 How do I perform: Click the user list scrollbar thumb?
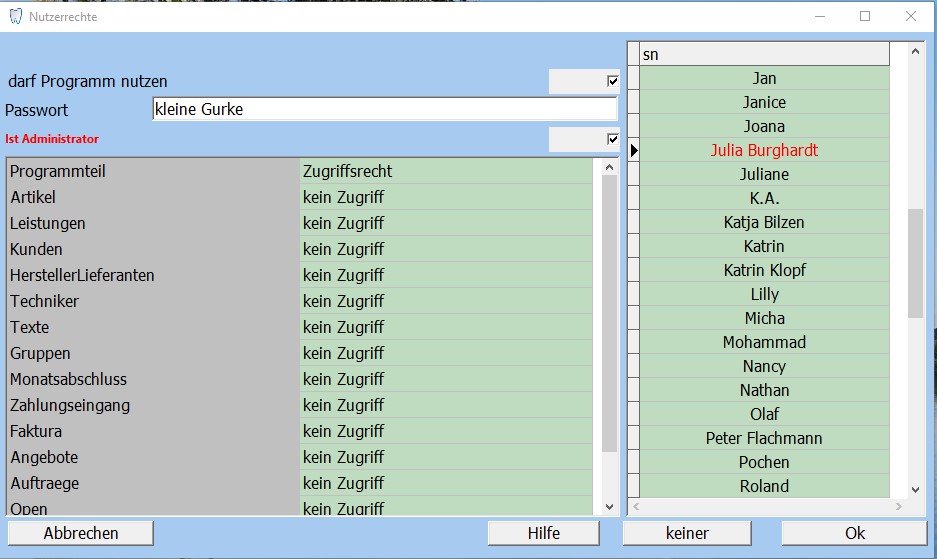coord(915,263)
